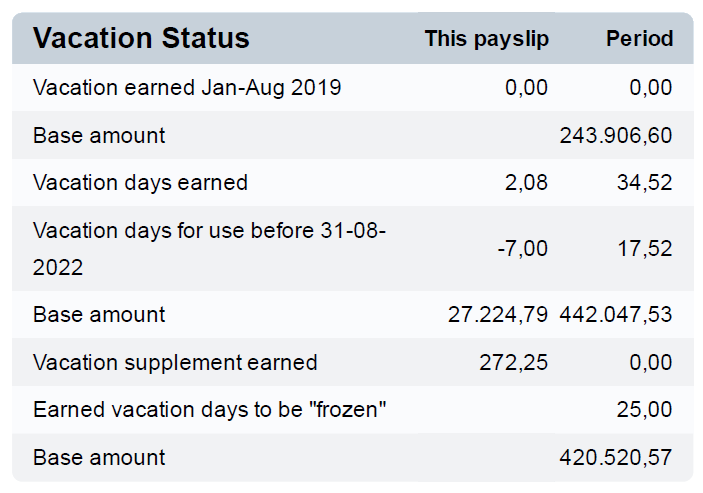Click the "Period" column header
703x493 pixels.
tap(639, 39)
